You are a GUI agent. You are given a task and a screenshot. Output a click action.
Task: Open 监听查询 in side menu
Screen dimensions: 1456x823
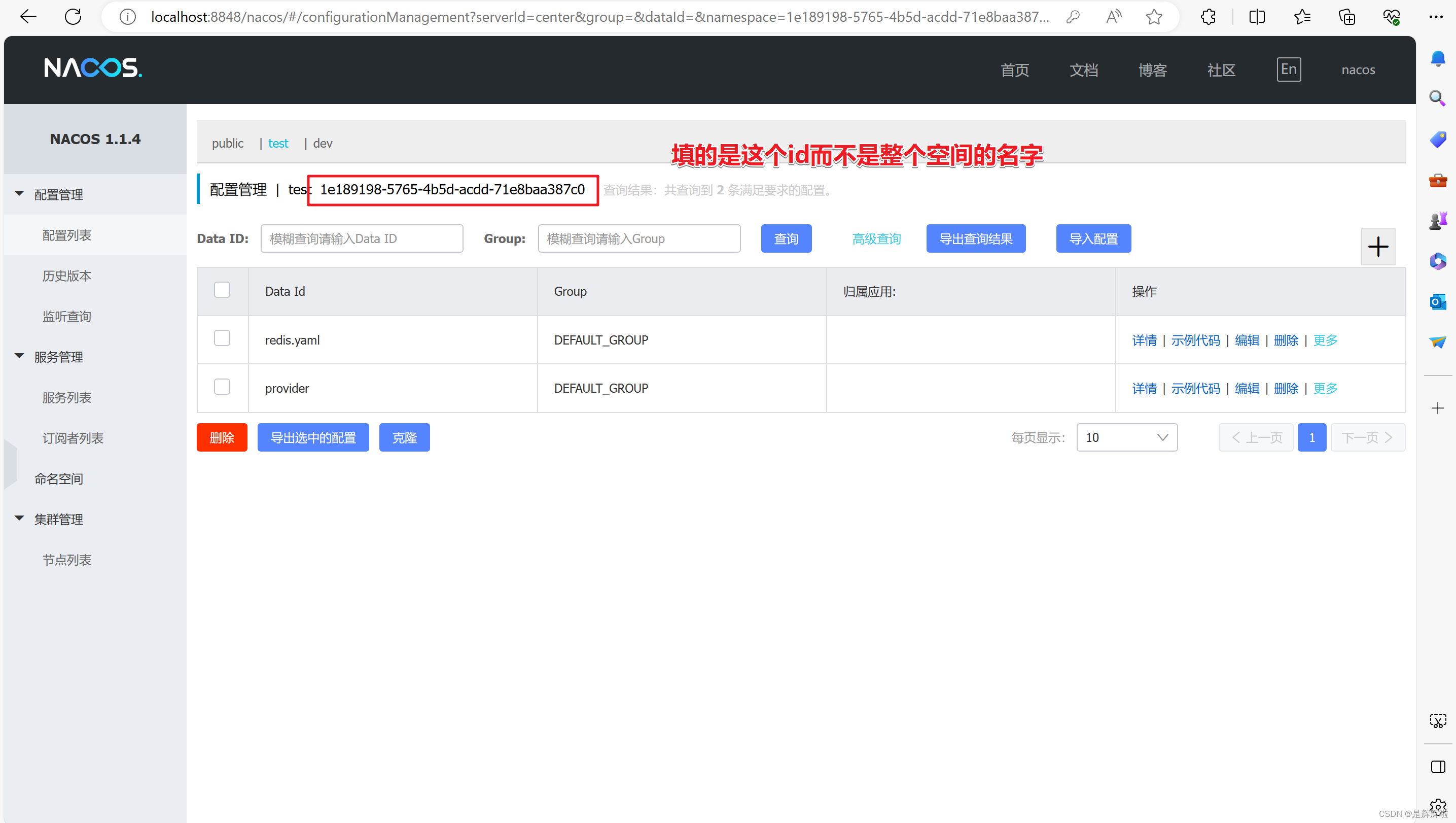tap(67, 317)
